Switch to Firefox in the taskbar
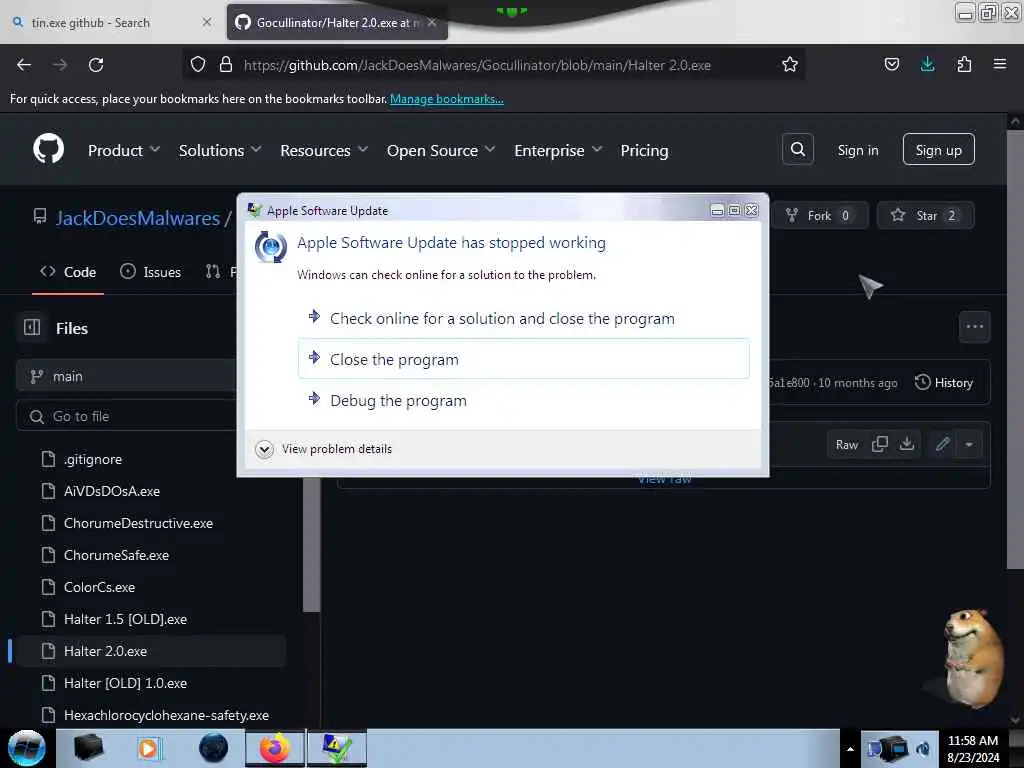Image resolution: width=1024 pixels, height=768 pixels. pos(275,748)
